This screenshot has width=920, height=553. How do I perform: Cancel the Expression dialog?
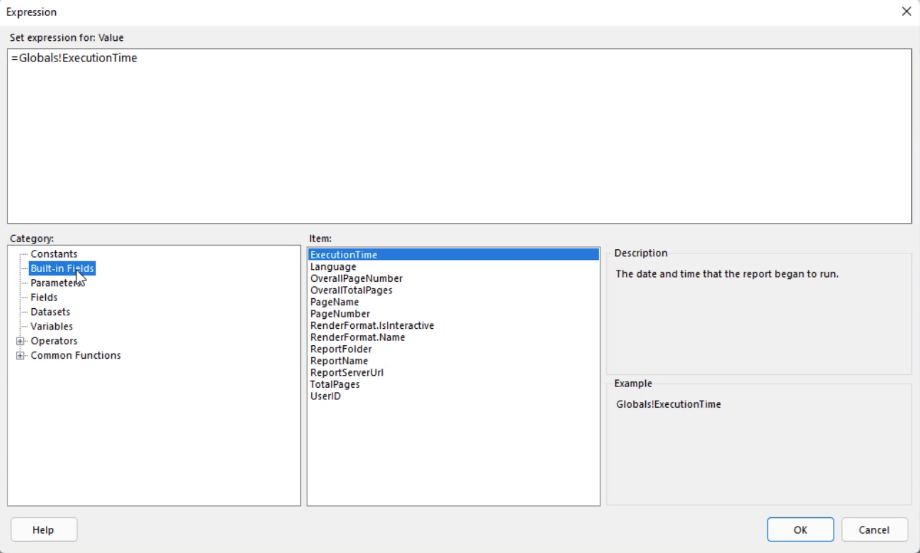874,530
